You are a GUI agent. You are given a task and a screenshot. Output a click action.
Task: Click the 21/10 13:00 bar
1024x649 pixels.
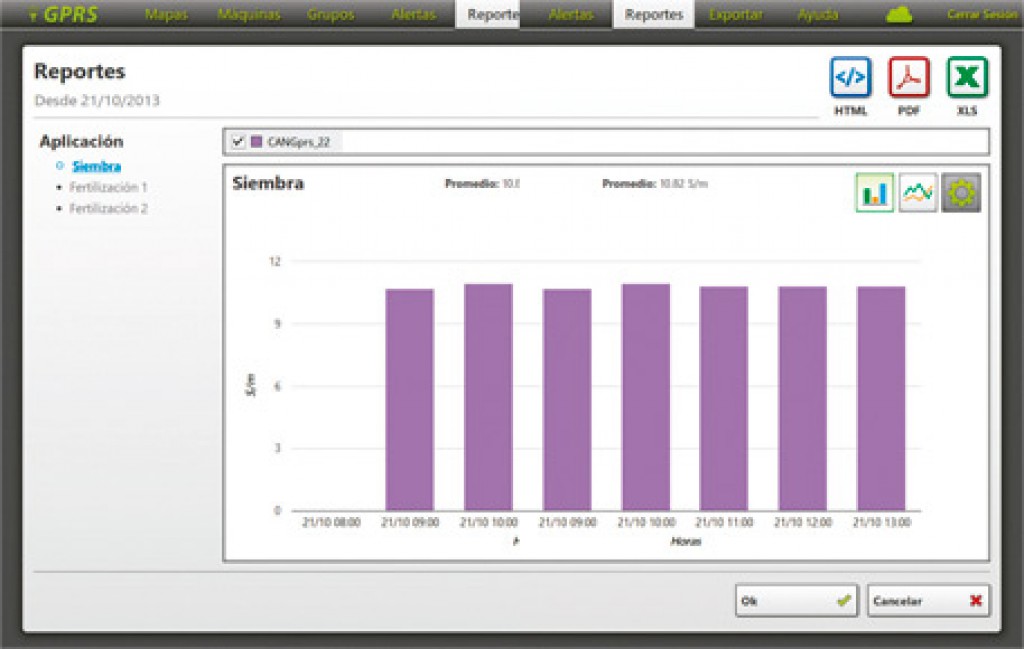click(881, 398)
